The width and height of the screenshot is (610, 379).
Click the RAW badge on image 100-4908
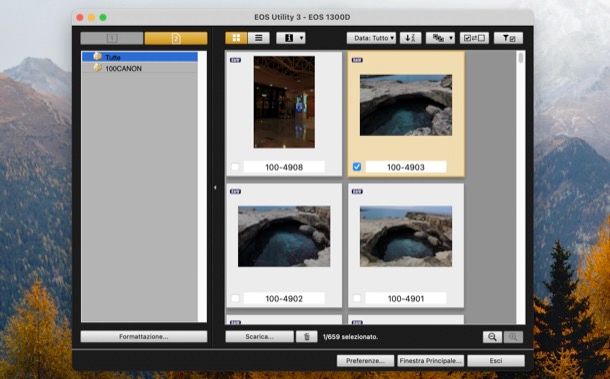(235, 60)
